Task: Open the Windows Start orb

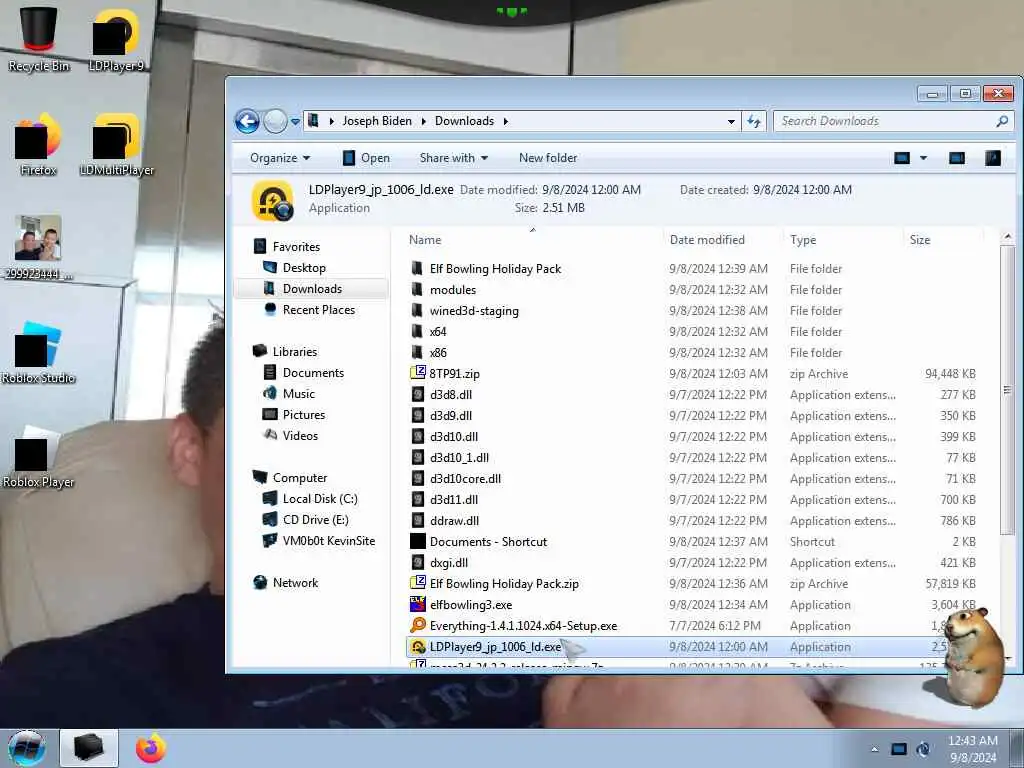Action: [27, 748]
